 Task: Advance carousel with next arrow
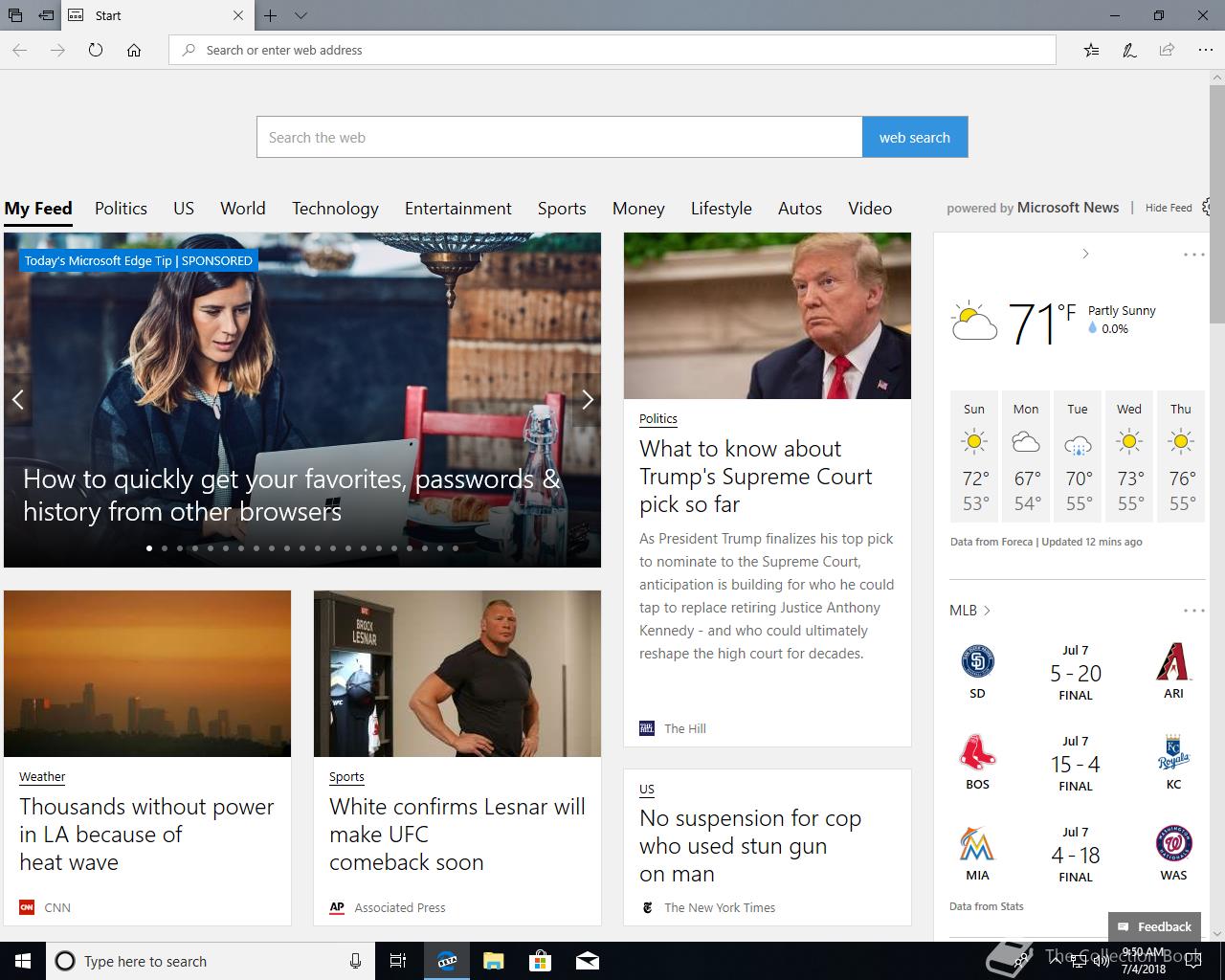588,400
